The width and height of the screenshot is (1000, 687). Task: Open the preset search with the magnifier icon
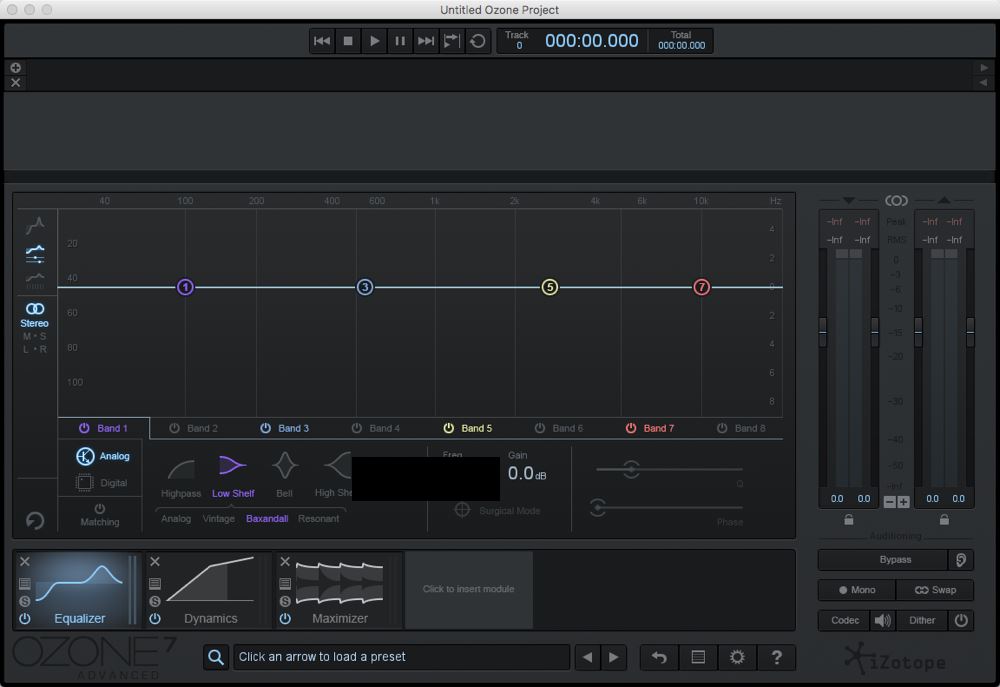pos(216,657)
